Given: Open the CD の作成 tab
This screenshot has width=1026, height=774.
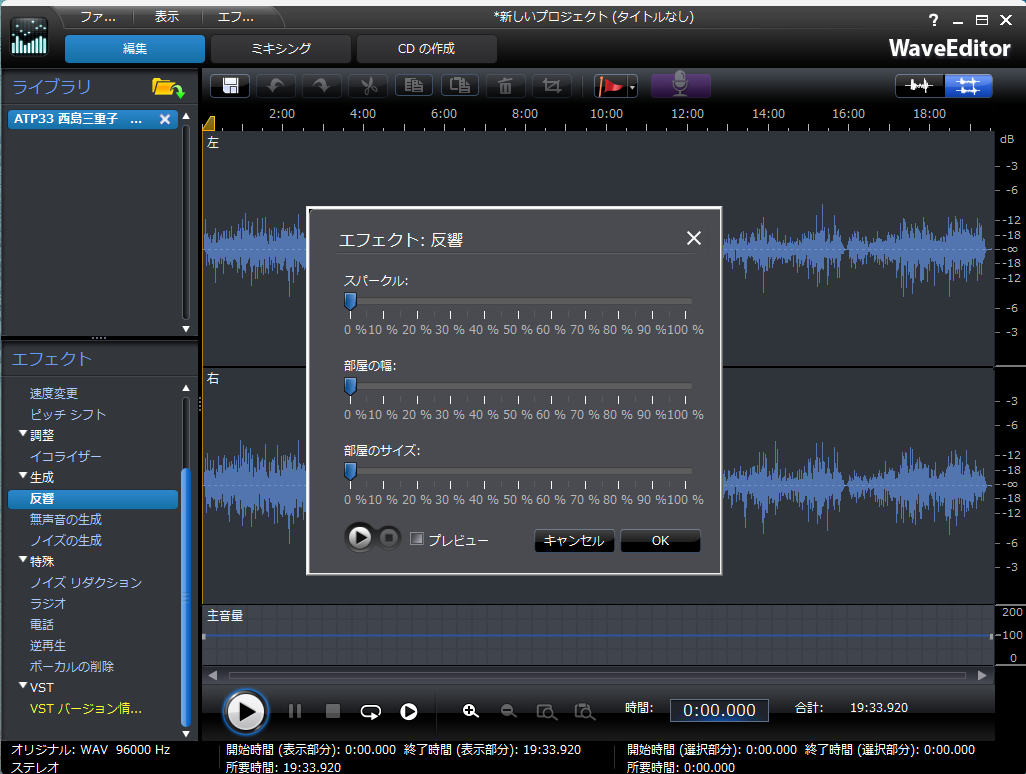Looking at the screenshot, I should pos(426,49).
